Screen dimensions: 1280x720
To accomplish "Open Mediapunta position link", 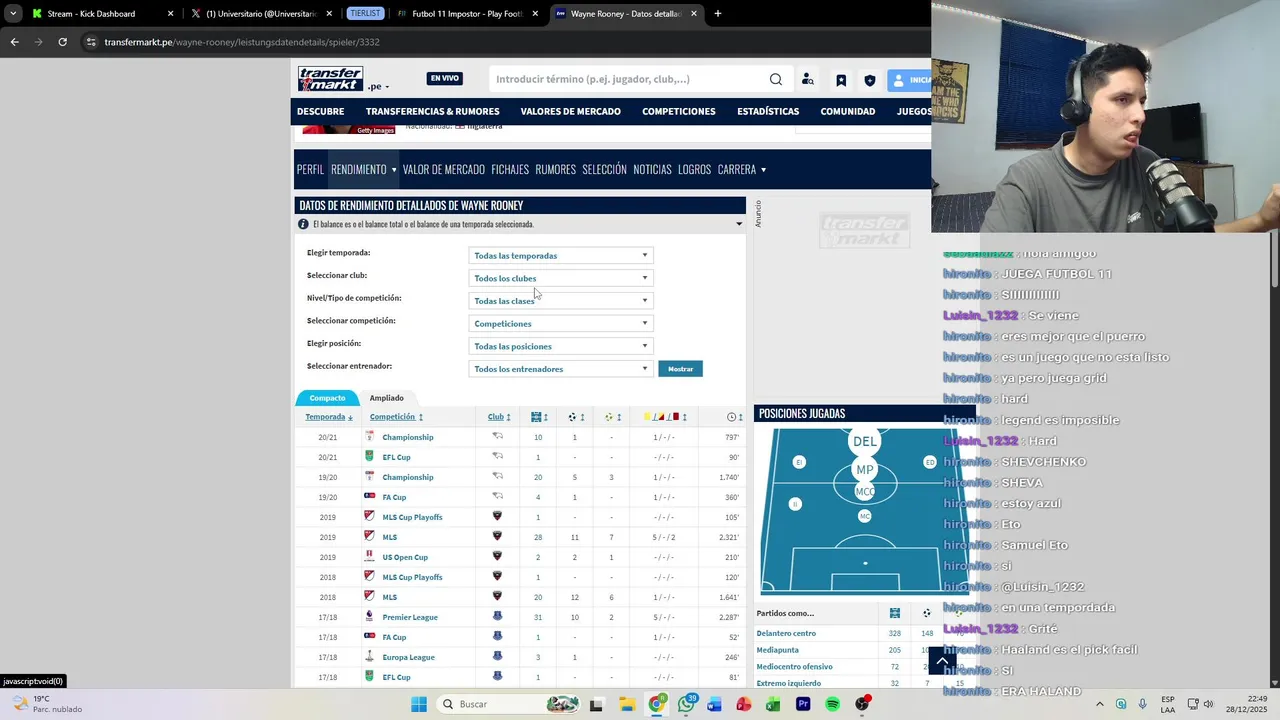I will (x=778, y=650).
